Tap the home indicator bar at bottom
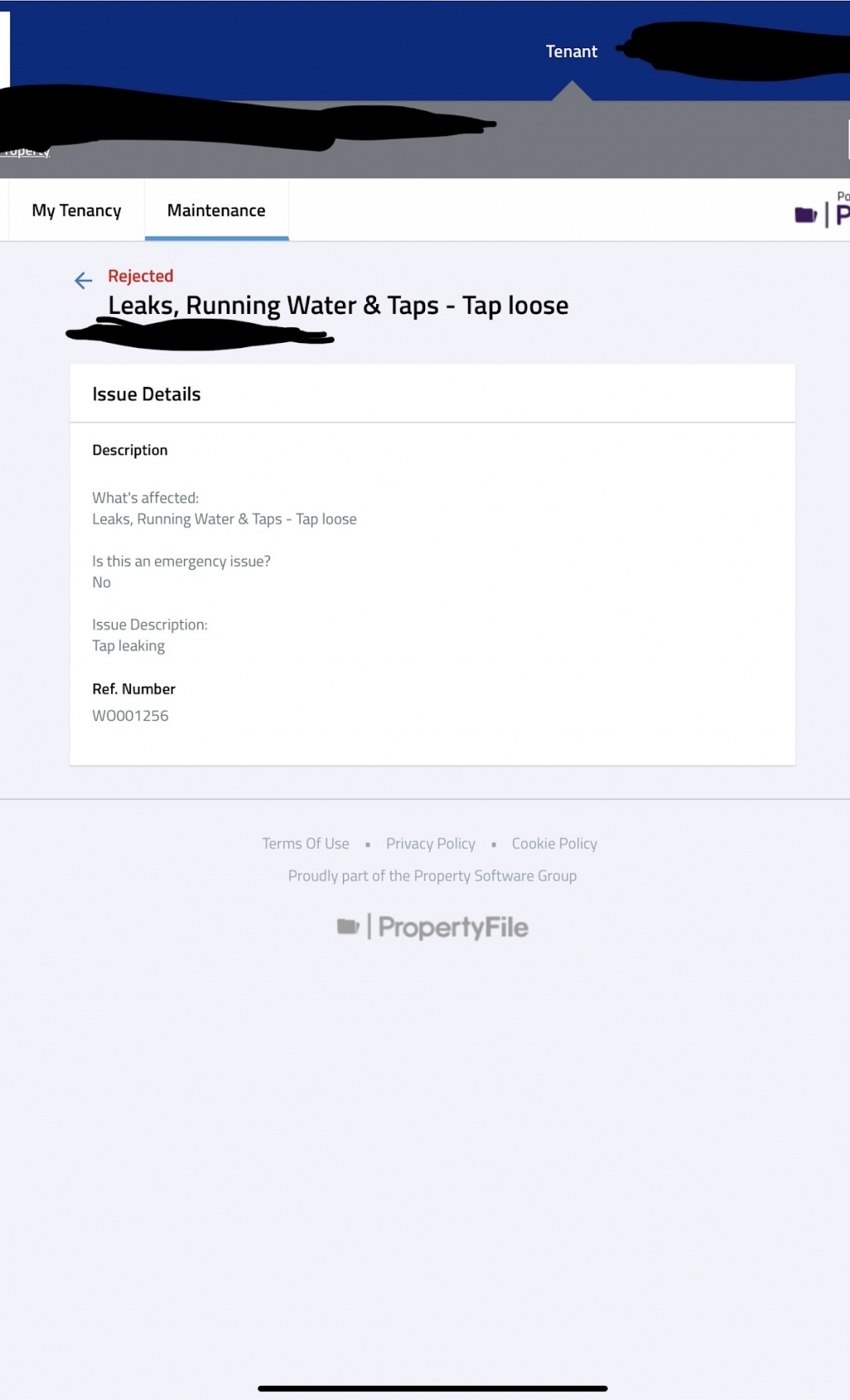This screenshot has width=850, height=1400. pos(432,1388)
